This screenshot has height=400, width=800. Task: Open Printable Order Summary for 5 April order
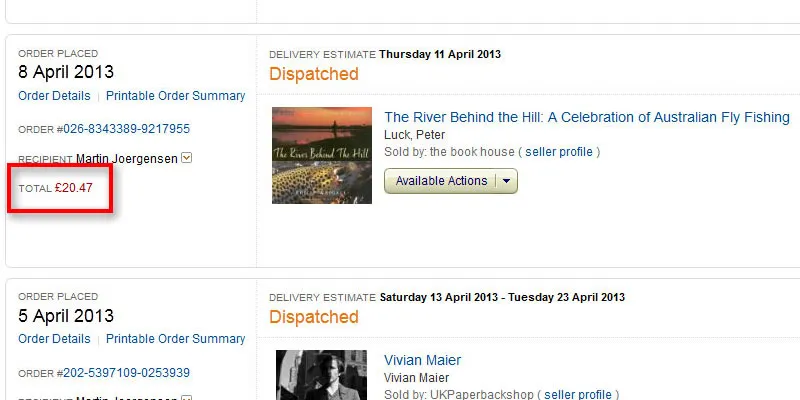click(175, 339)
